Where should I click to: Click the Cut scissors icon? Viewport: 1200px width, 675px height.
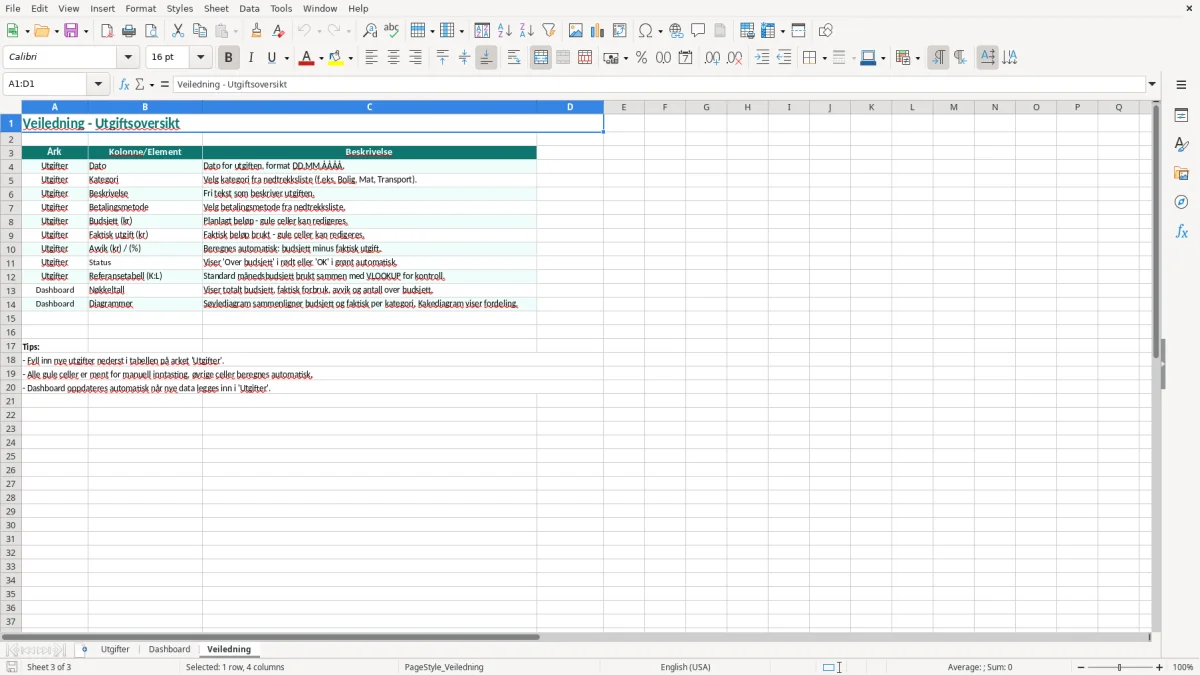tap(178, 30)
